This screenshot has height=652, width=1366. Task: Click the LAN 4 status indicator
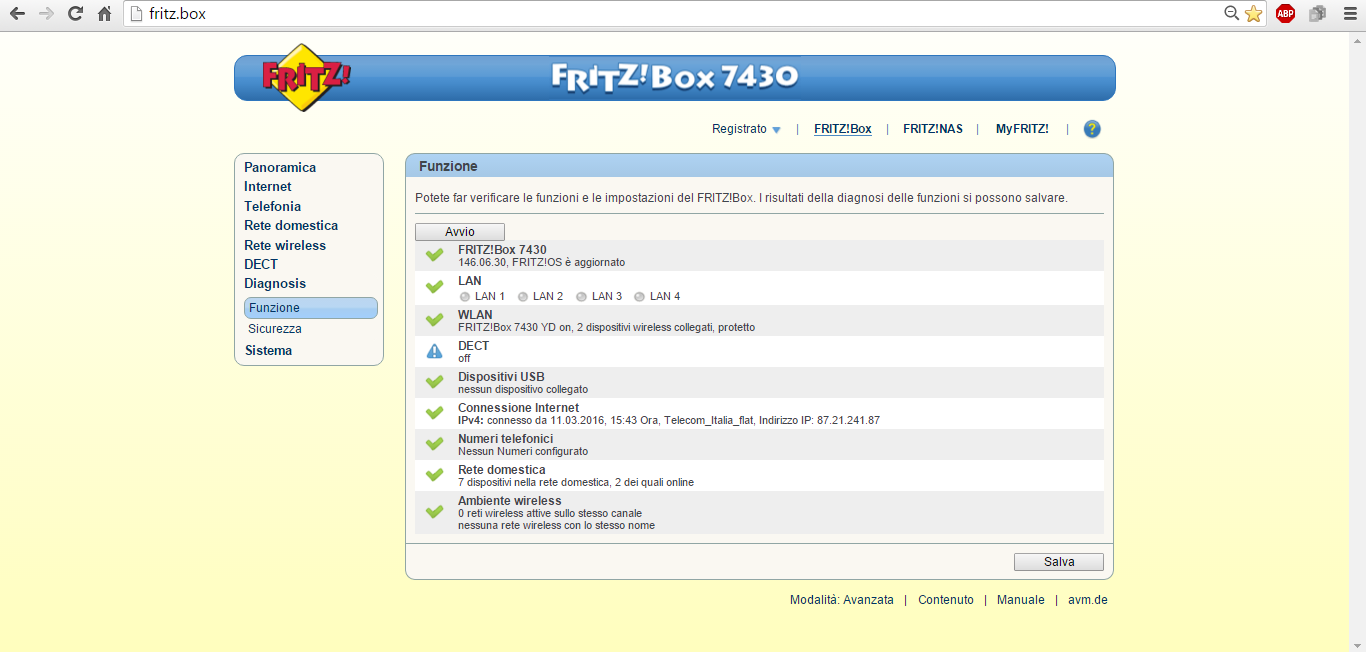tap(639, 297)
